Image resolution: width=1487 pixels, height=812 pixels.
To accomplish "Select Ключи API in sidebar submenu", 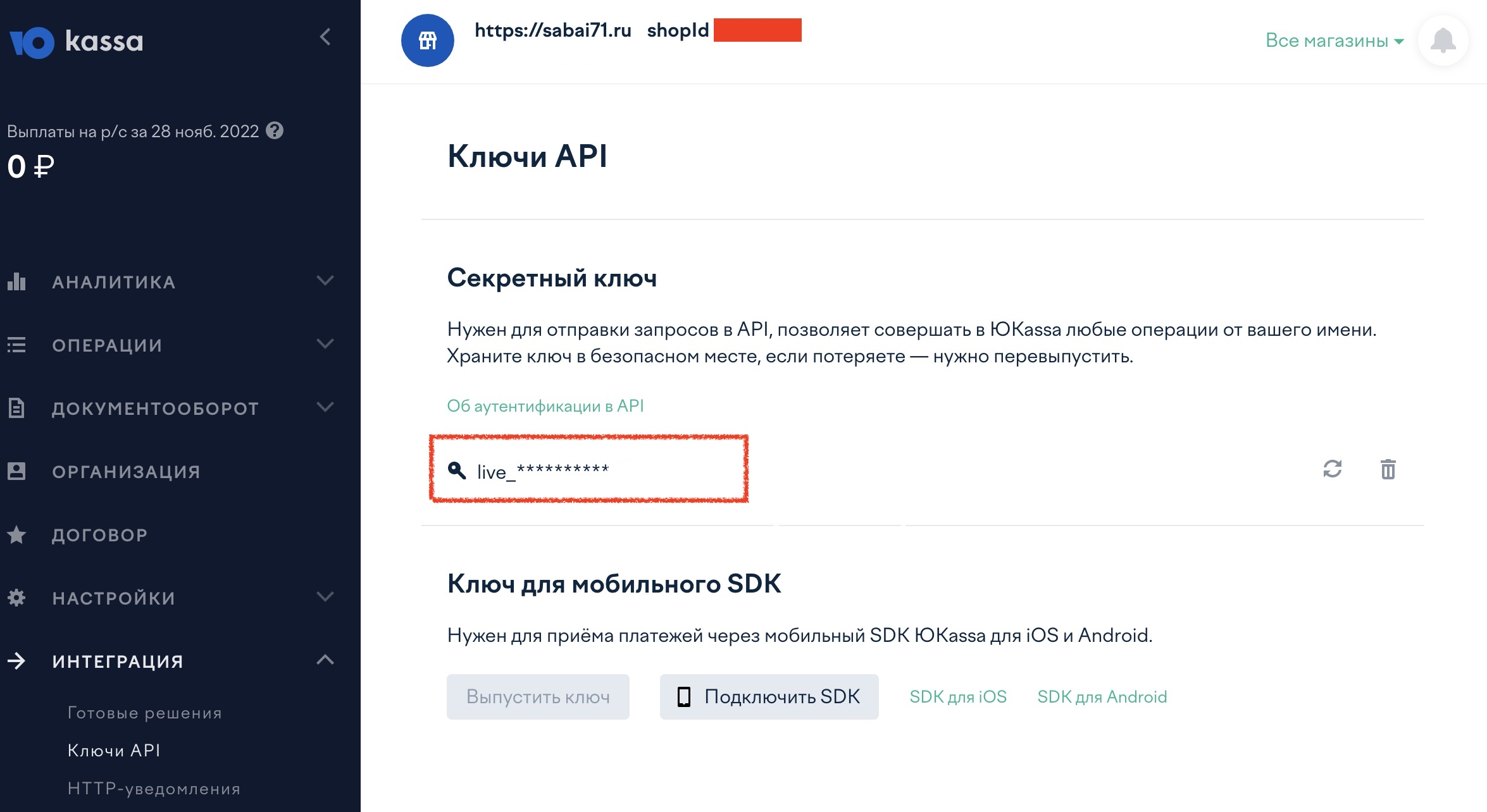I will click(114, 751).
